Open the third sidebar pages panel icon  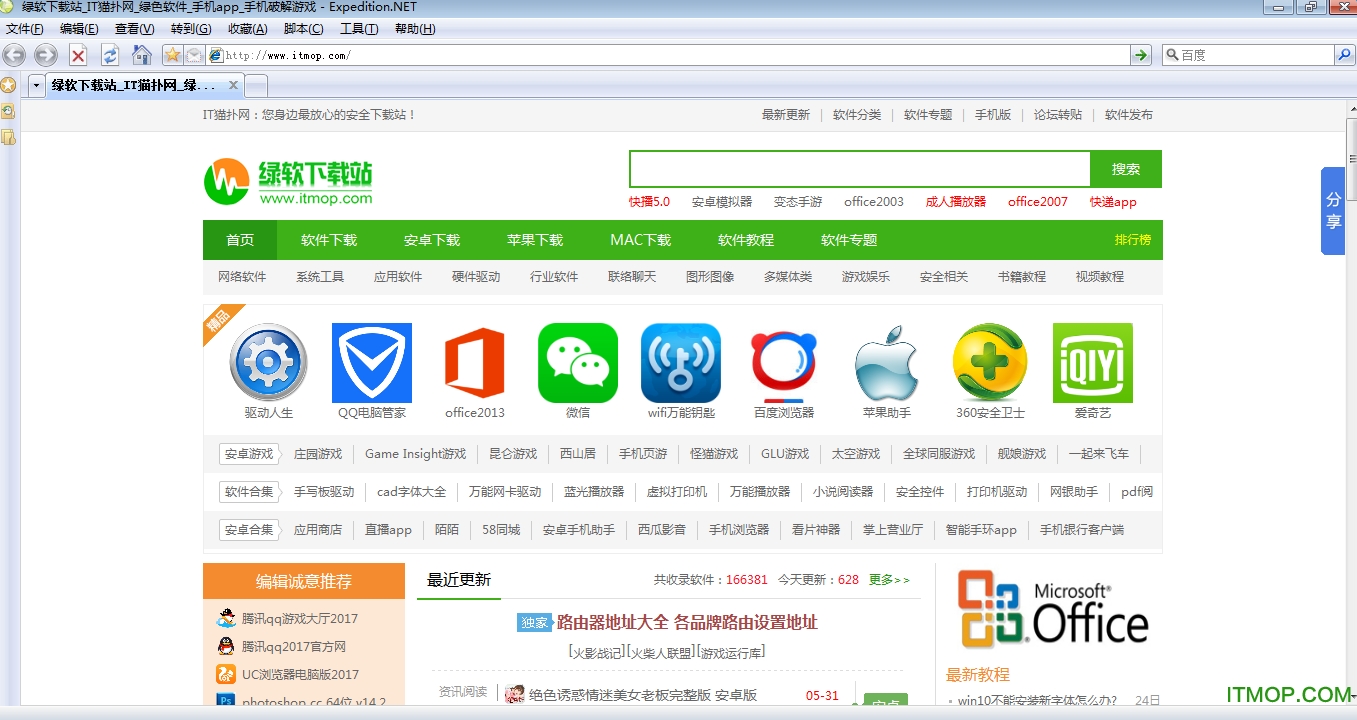coord(8,137)
